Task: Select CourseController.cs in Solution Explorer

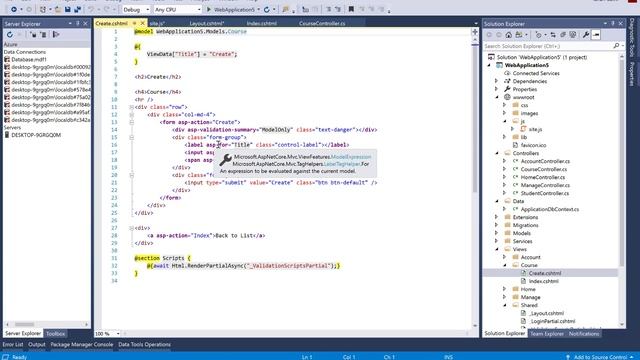Action: pyautogui.click(x=544, y=169)
